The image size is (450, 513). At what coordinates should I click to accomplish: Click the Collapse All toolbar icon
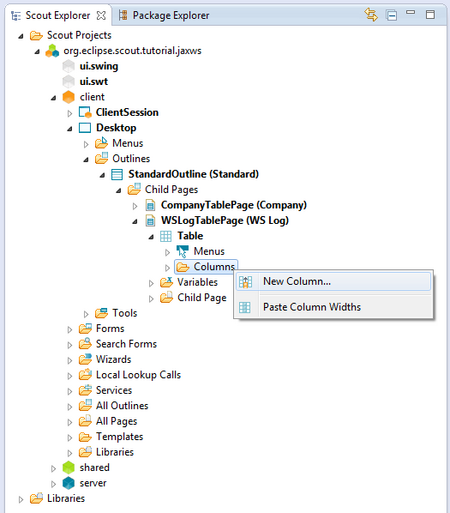(x=391, y=15)
